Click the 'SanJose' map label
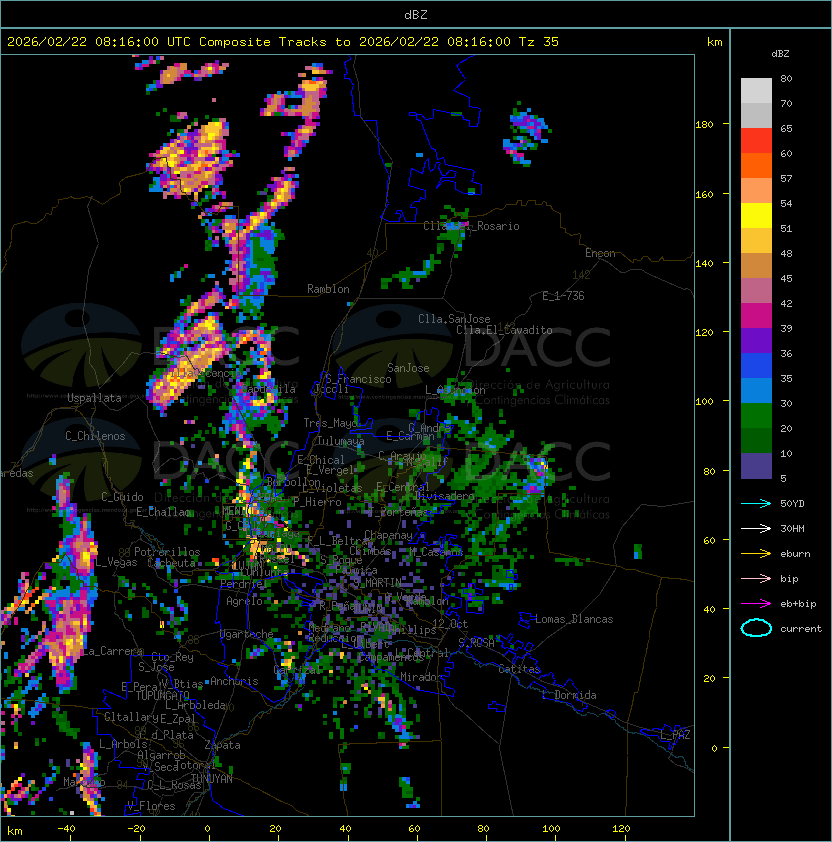This screenshot has height=842, width=832. (408, 368)
